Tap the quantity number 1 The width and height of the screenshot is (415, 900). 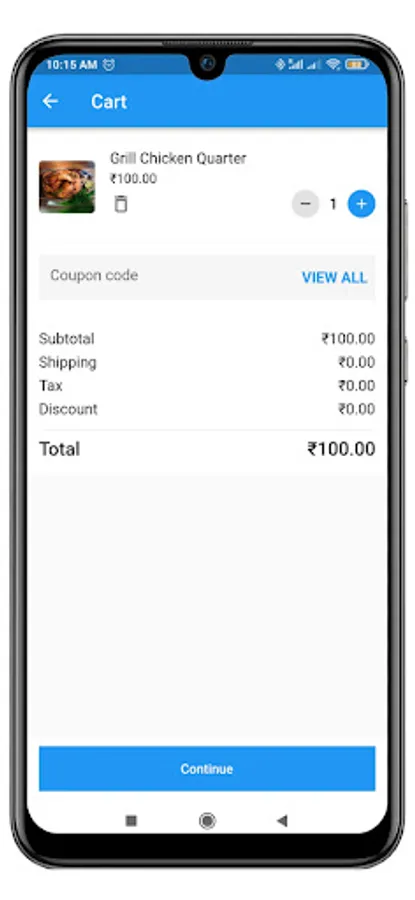(333, 204)
